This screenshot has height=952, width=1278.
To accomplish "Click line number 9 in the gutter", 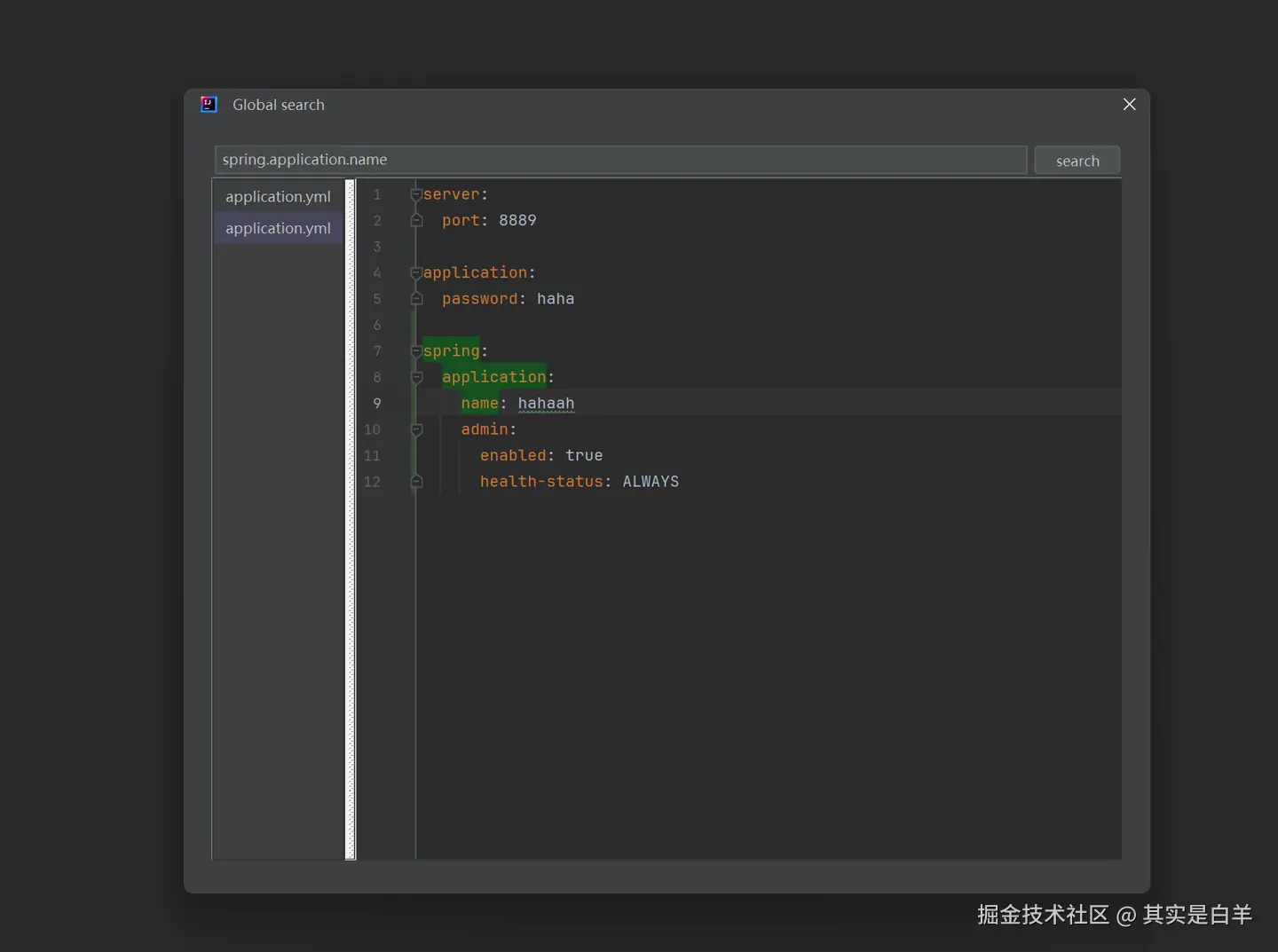I will click(x=376, y=404).
